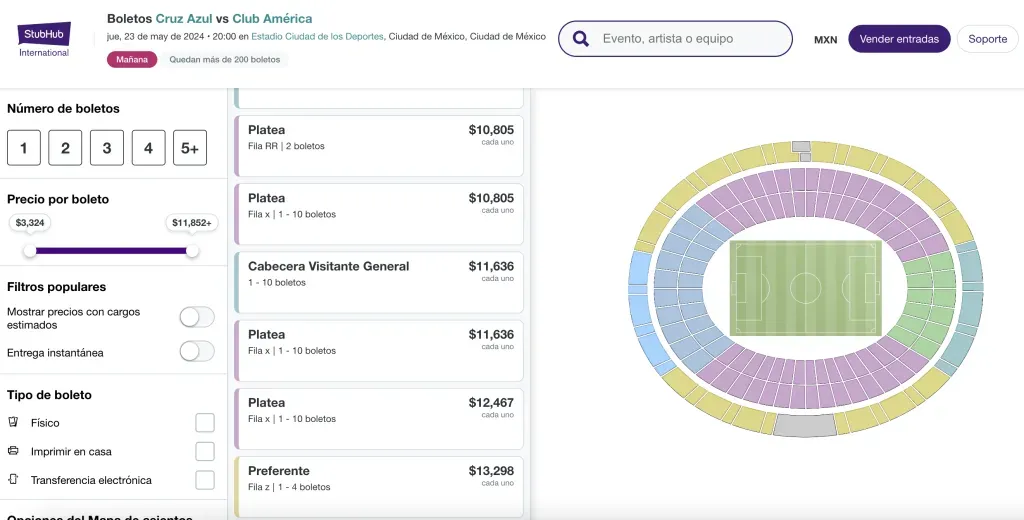Open the Estadio Ciudad de los Deportes link
Image resolution: width=1024 pixels, height=520 pixels.
(317, 37)
